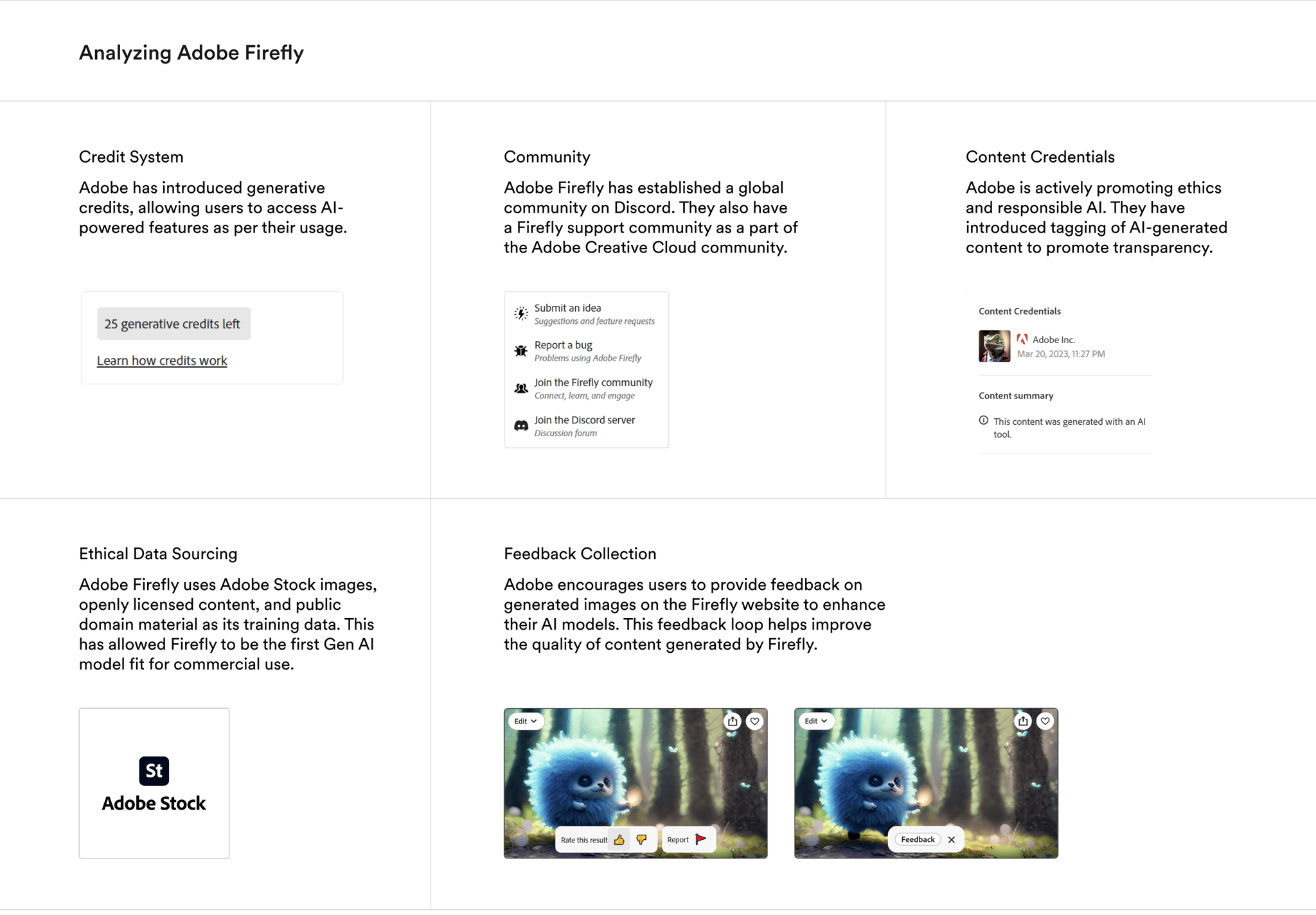The image size is (1316, 915).
Task: Give a thumbs down to the result
Action: click(641, 840)
